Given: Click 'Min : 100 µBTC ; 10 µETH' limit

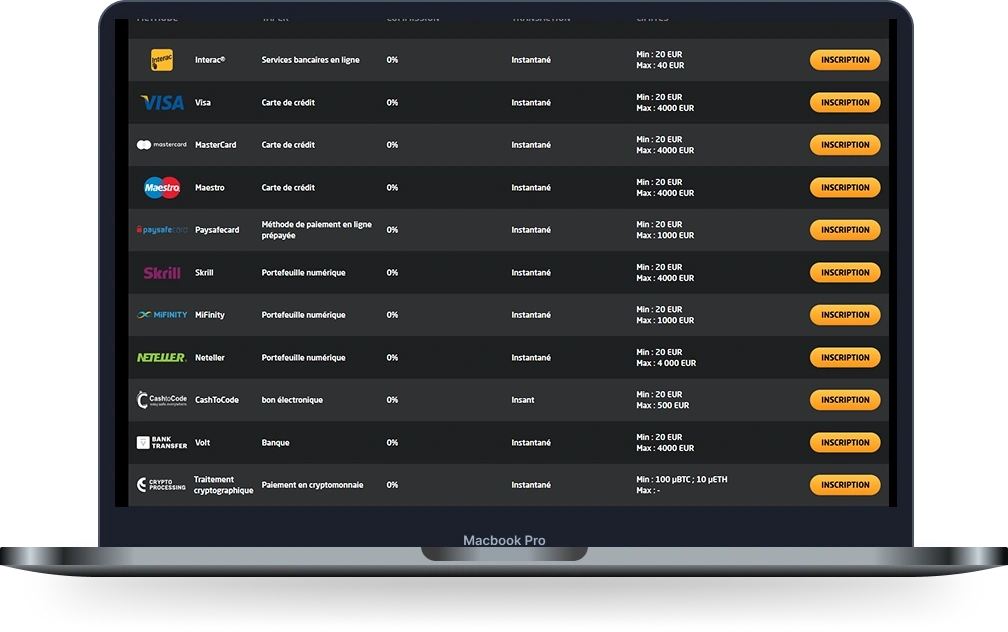Looking at the screenshot, I should click(682, 480).
